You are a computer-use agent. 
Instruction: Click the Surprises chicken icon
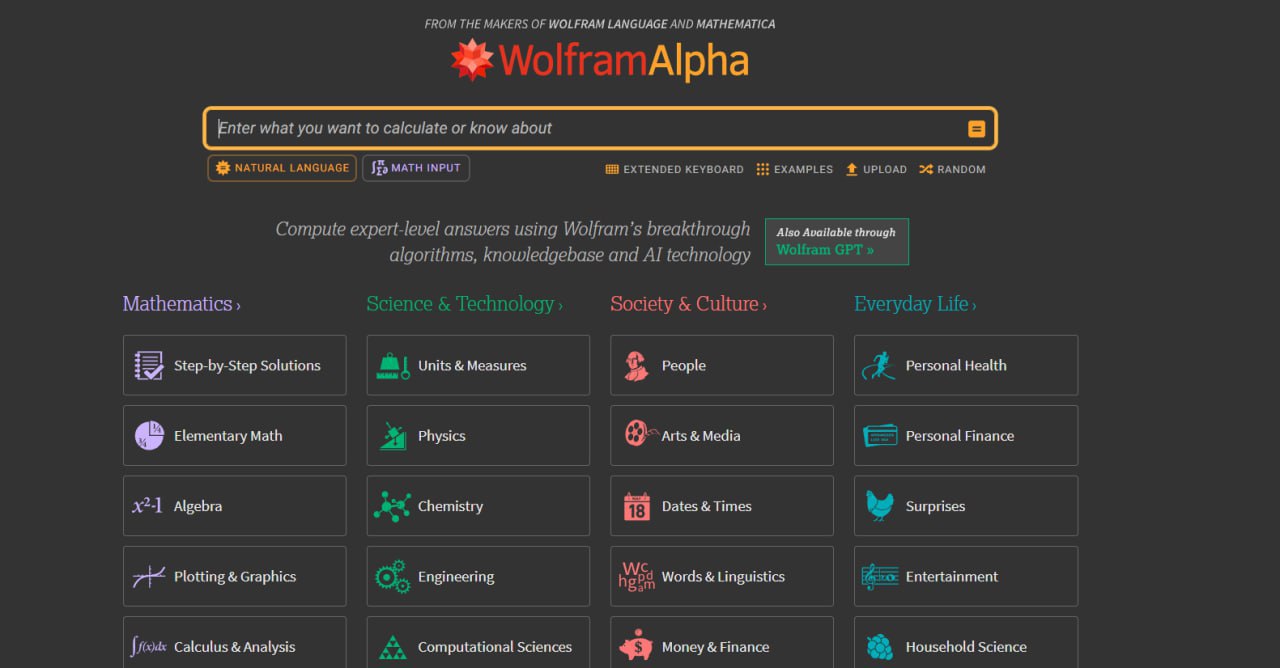click(880, 506)
